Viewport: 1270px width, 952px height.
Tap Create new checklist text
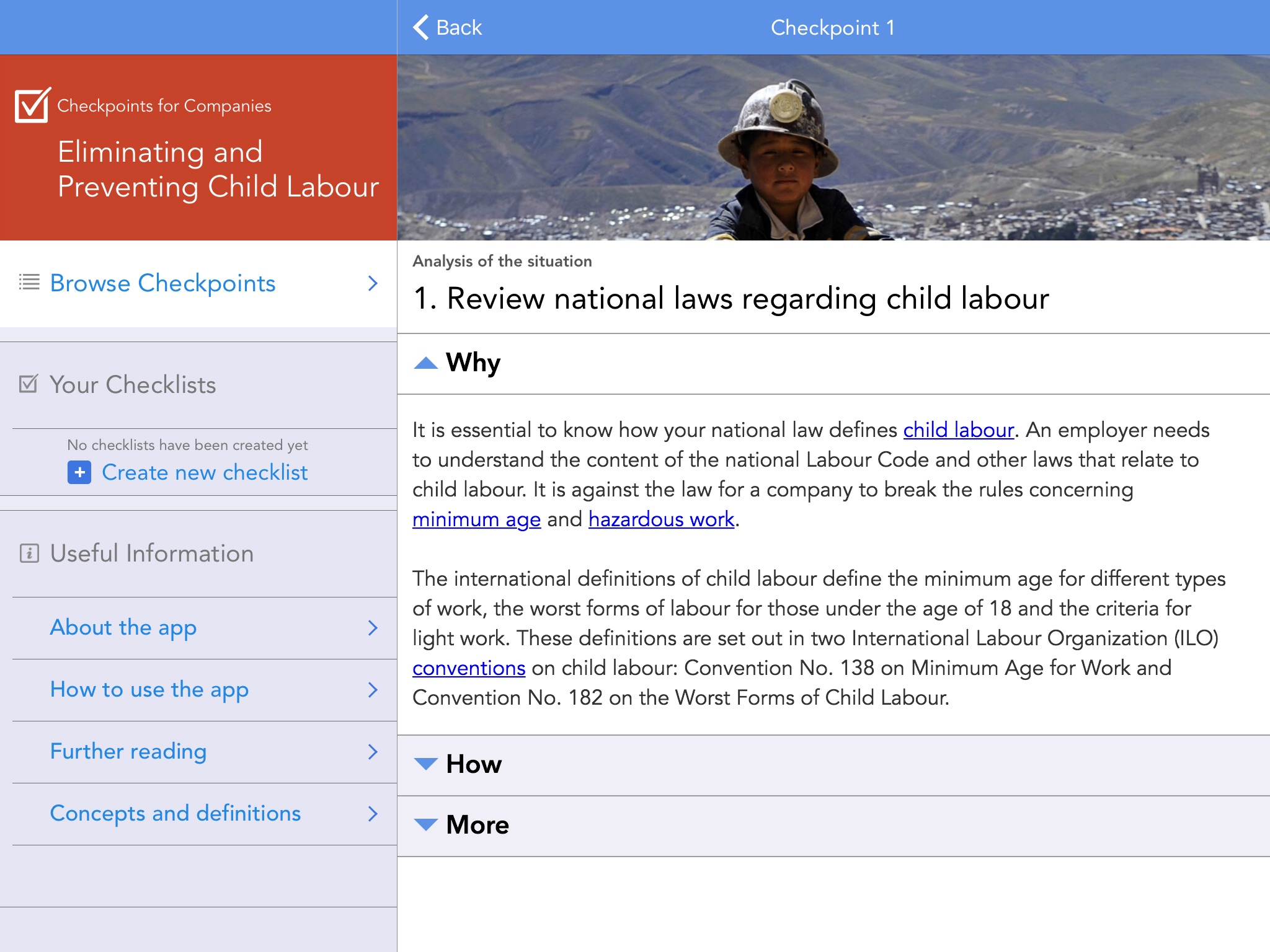(205, 472)
